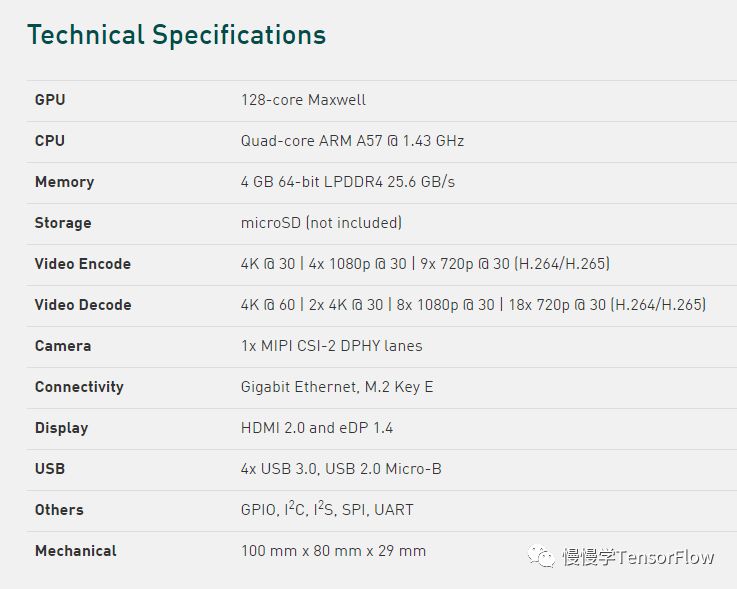This screenshot has width=737, height=589.
Task: Click the 128-core Maxwell value
Action: pos(303,100)
